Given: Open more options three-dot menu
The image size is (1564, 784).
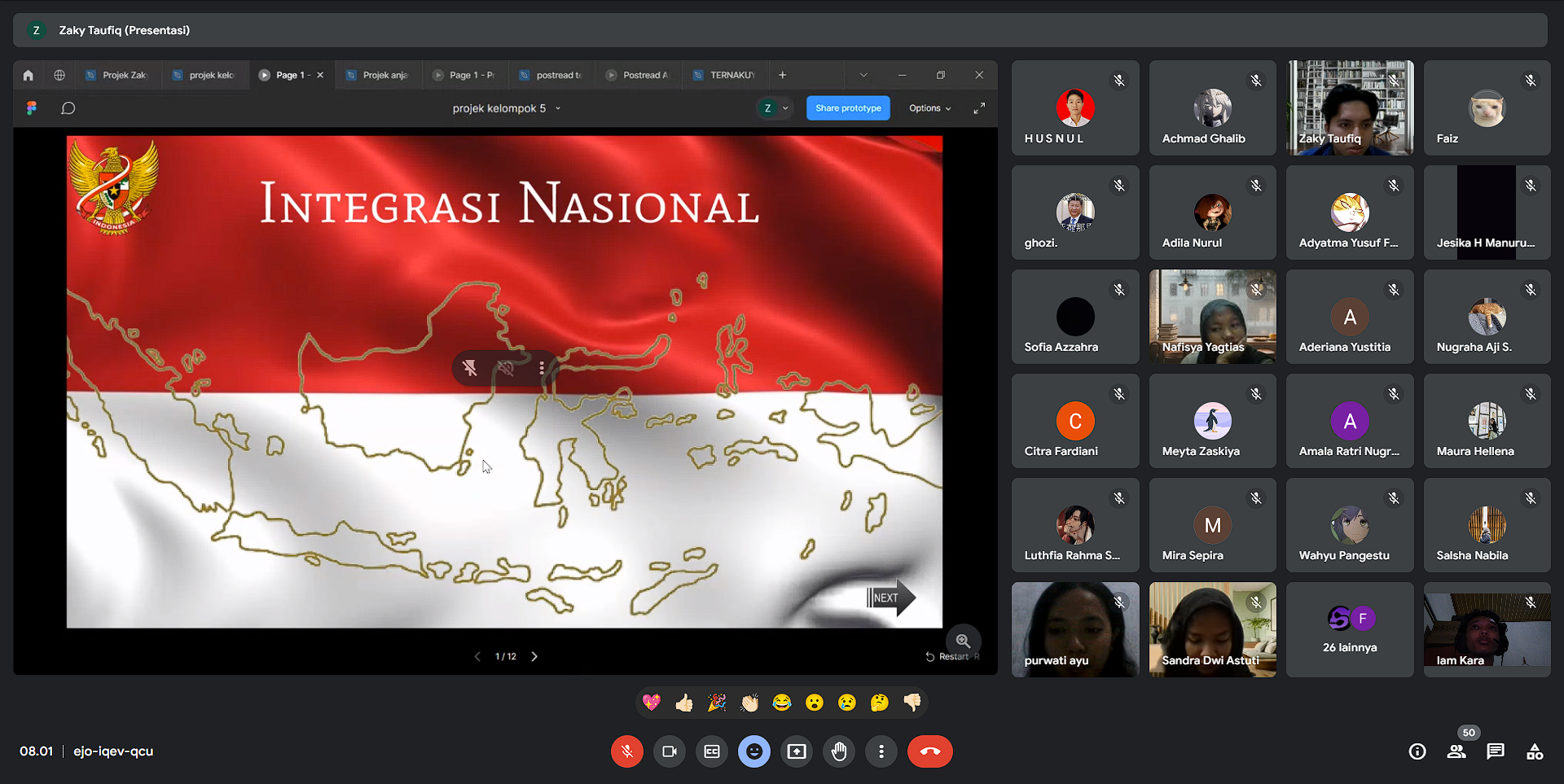Looking at the screenshot, I should pyautogui.click(x=881, y=751).
